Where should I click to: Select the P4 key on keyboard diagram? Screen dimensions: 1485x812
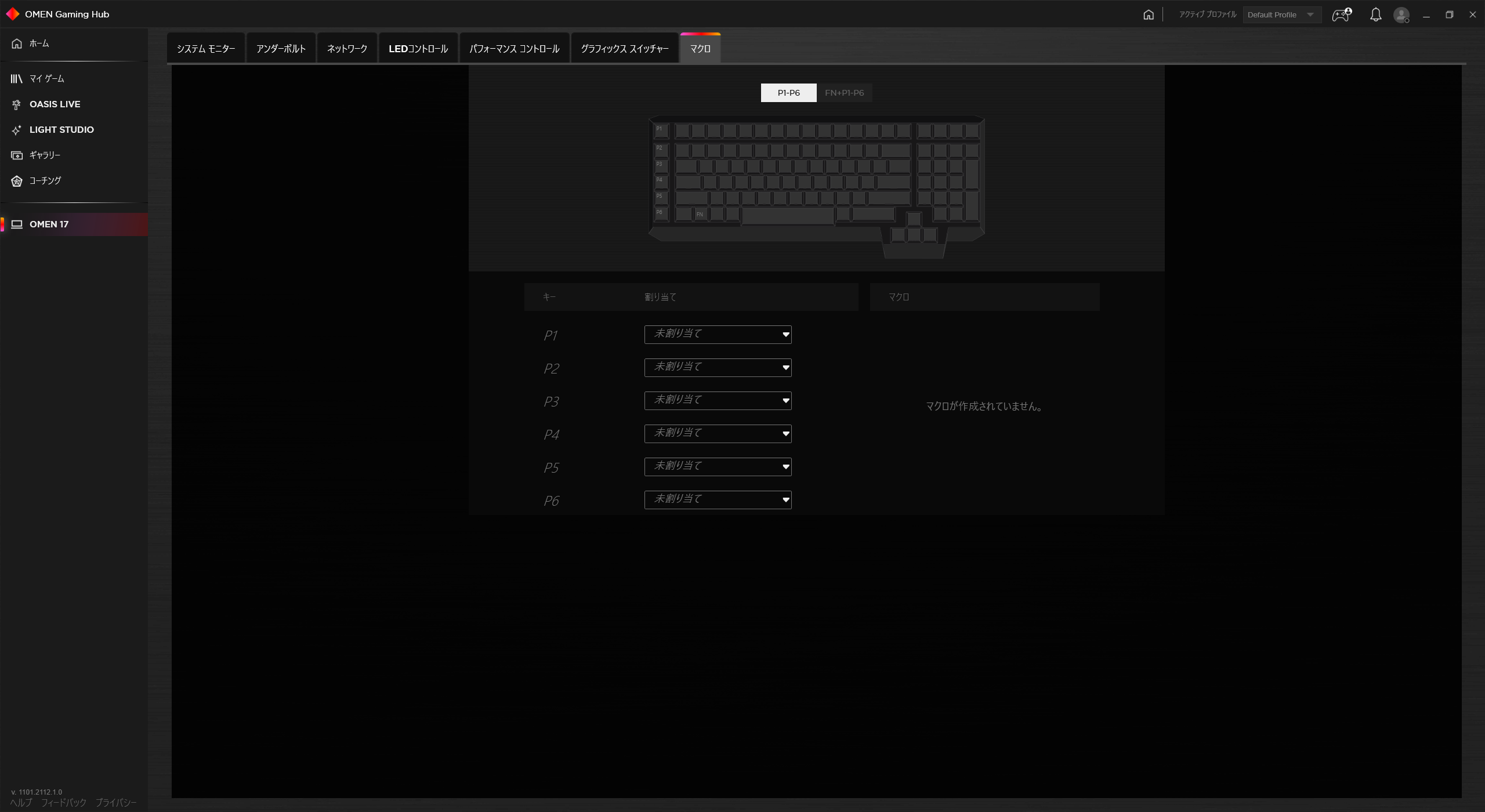click(661, 182)
